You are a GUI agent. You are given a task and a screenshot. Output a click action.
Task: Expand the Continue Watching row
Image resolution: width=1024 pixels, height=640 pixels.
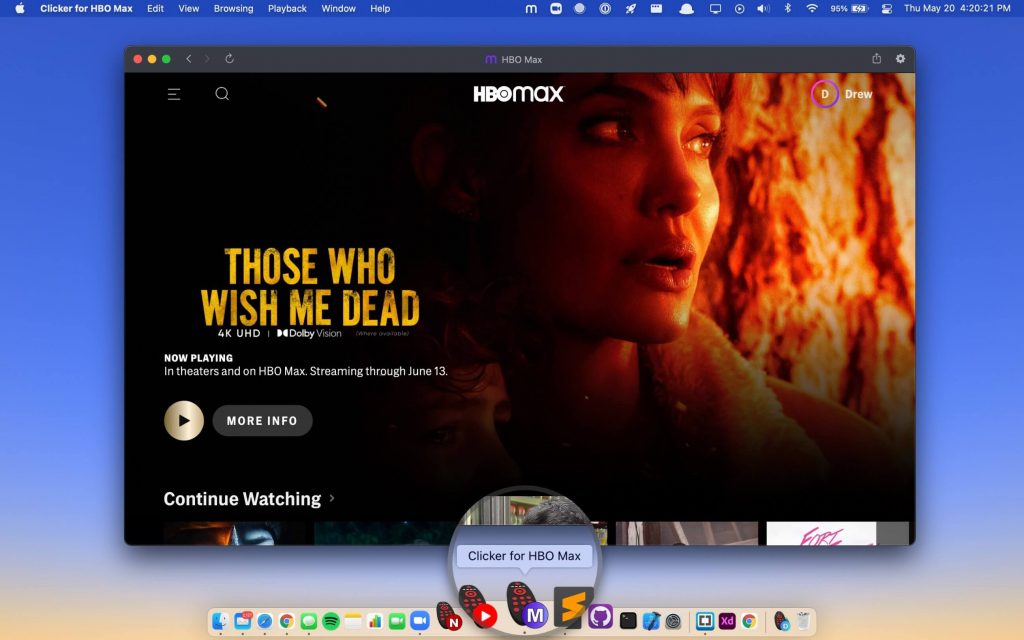coord(331,498)
